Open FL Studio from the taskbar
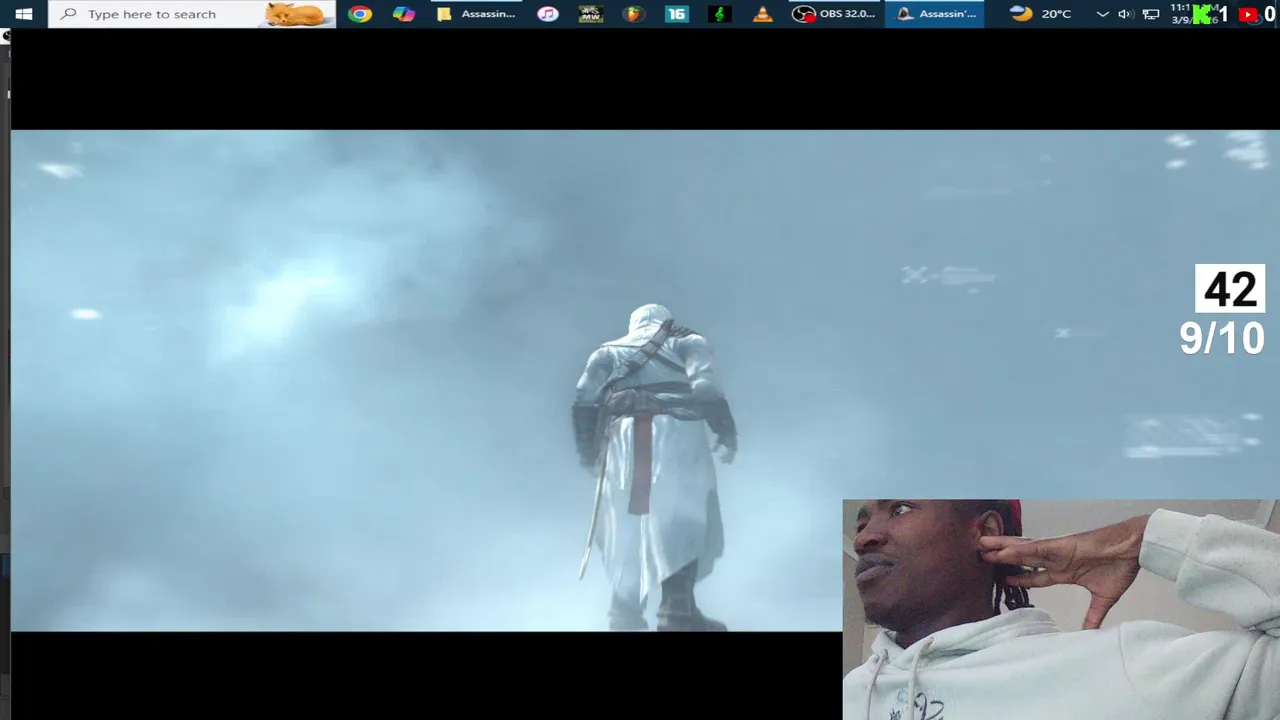This screenshot has height=720, width=1280. (634, 14)
